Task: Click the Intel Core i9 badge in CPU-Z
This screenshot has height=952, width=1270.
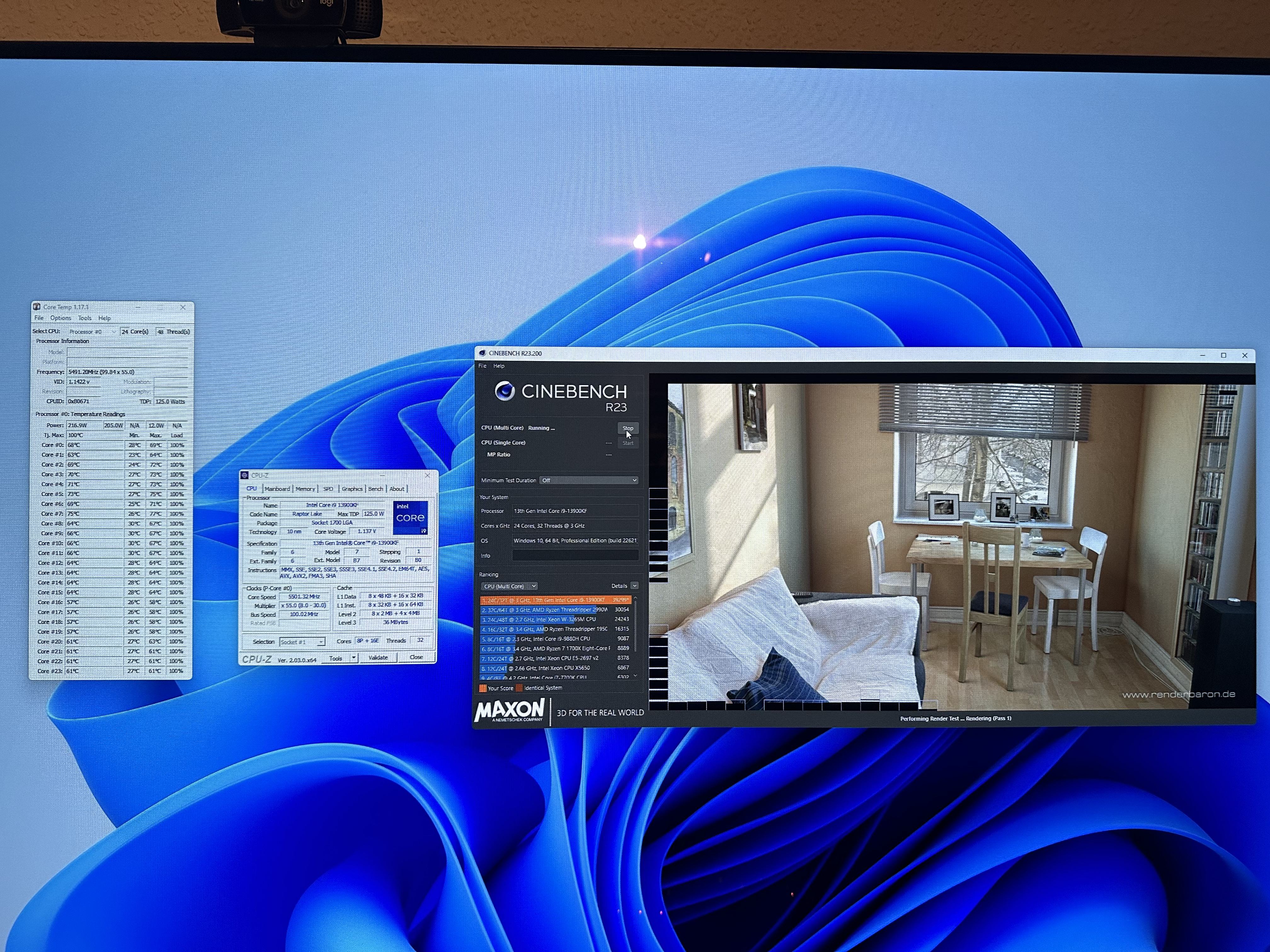Action: click(410, 518)
